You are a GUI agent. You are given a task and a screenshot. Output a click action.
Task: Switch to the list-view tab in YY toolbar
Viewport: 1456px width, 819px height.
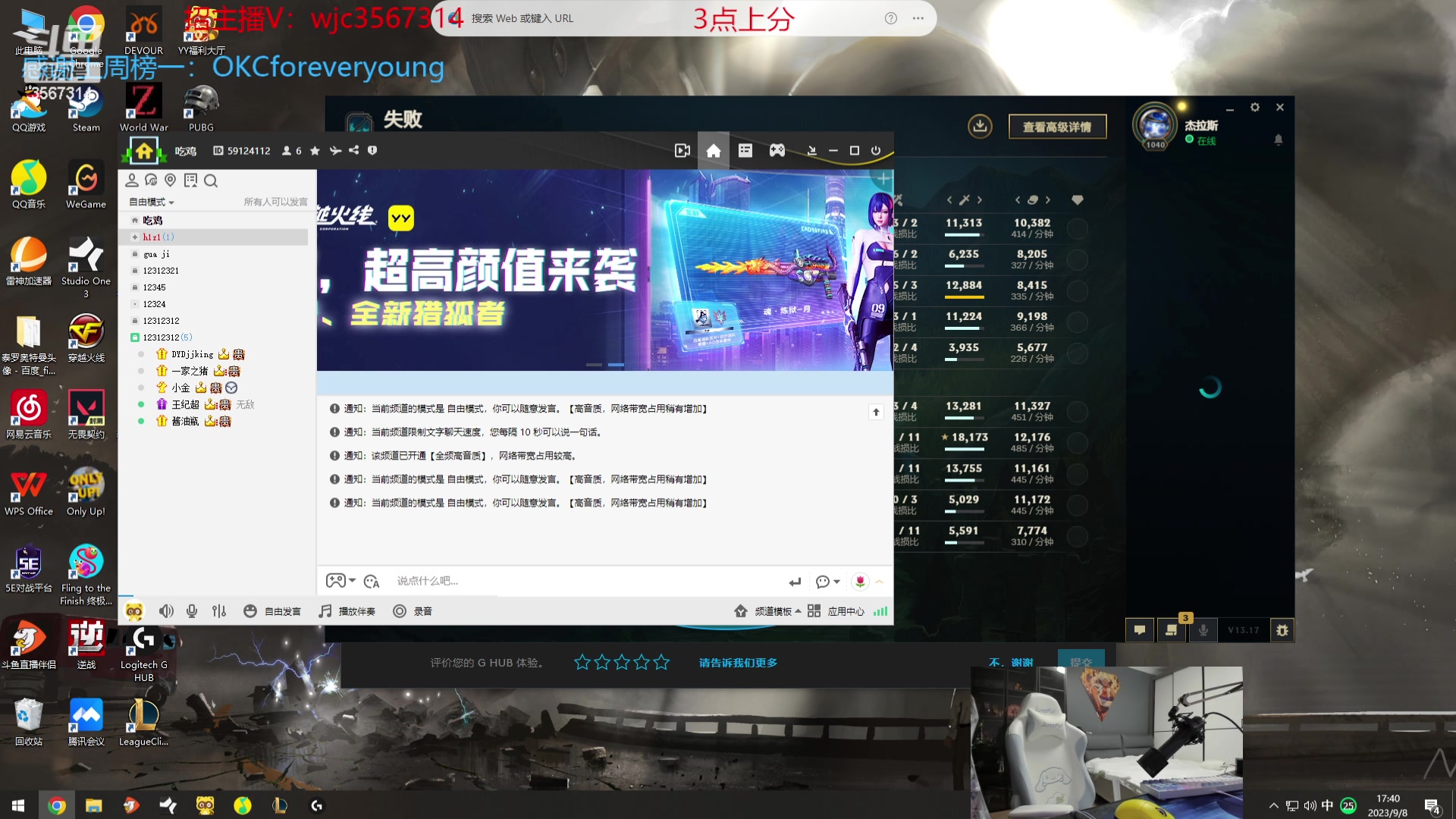pos(745,150)
